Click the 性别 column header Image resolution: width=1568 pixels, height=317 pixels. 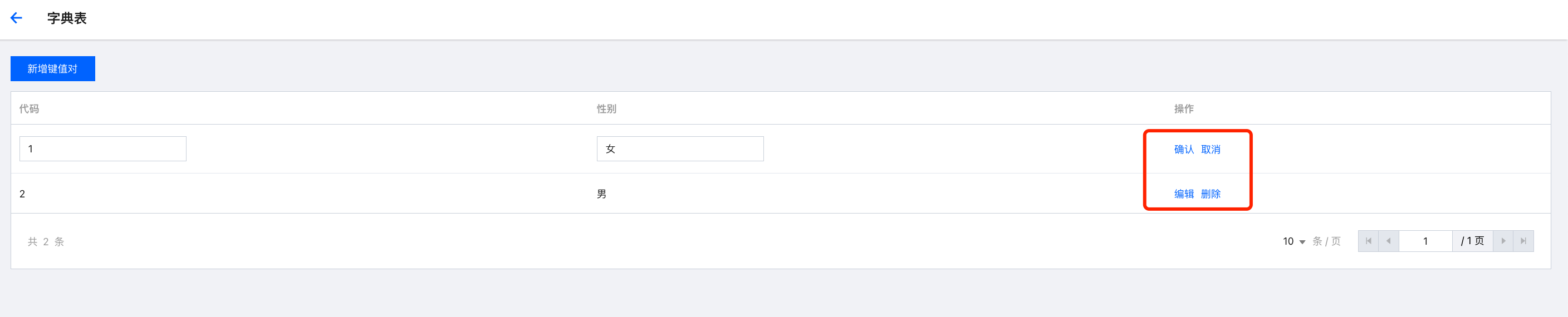(x=606, y=109)
